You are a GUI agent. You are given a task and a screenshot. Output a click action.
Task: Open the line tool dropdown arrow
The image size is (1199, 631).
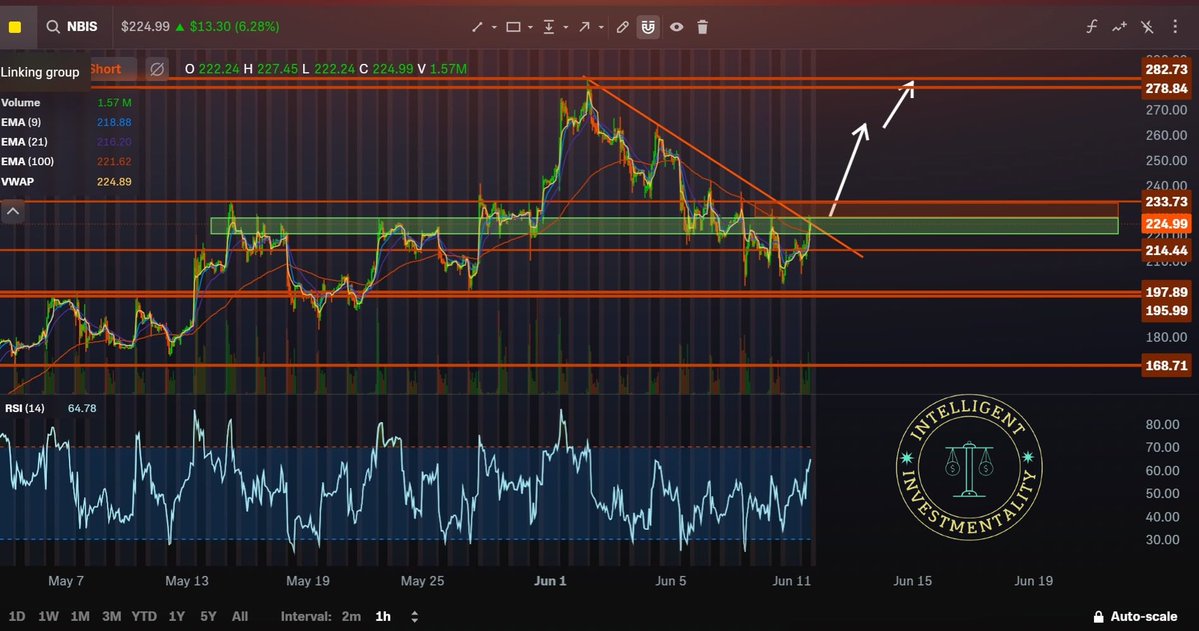tap(494, 28)
